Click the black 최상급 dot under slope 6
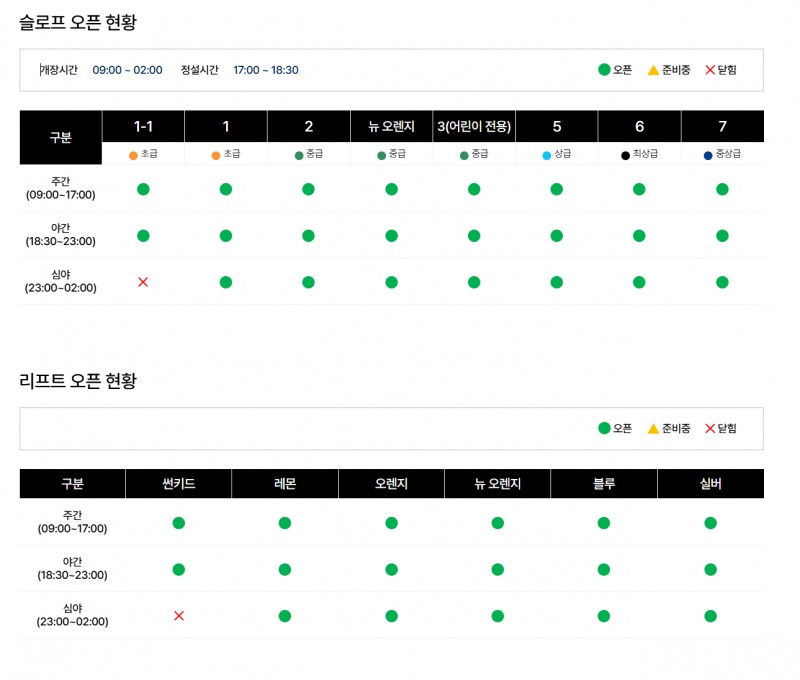This screenshot has width=800, height=680. click(x=625, y=155)
